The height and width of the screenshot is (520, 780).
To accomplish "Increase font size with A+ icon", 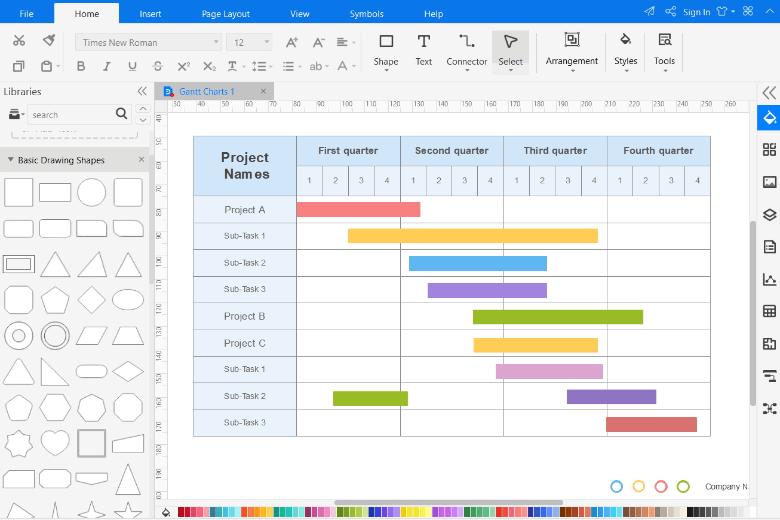I will [x=292, y=43].
